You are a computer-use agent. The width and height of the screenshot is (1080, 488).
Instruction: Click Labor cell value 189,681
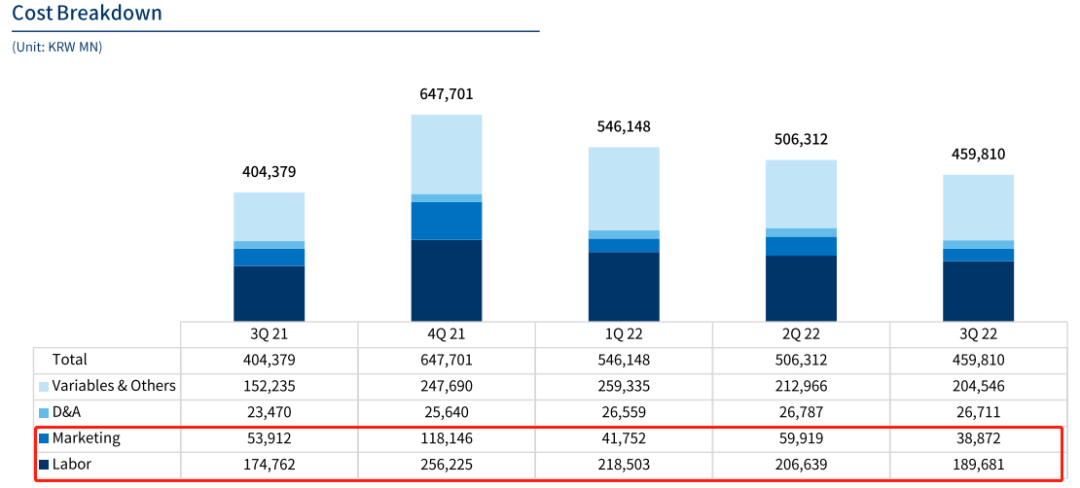click(x=977, y=464)
